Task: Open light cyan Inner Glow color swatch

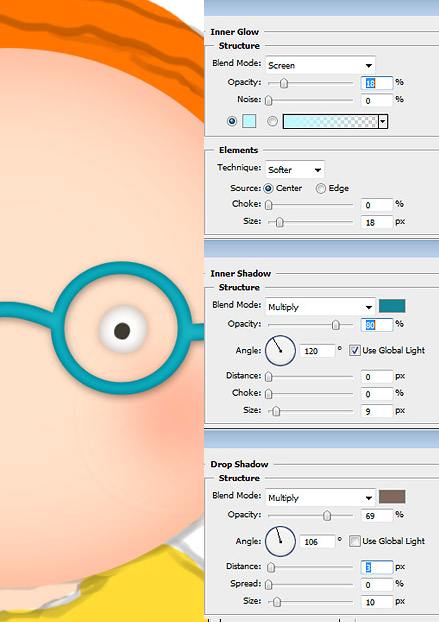Action: click(x=249, y=121)
